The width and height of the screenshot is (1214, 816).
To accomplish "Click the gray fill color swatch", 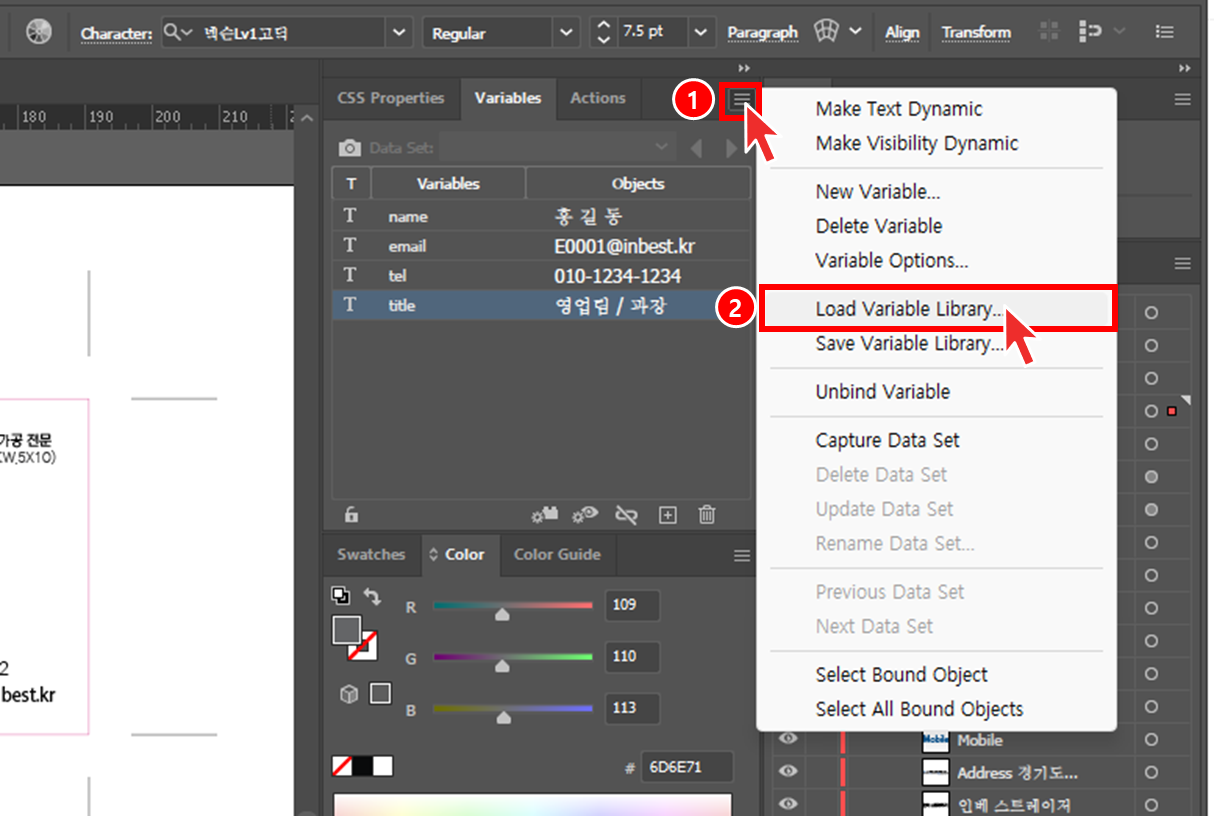I will click(x=346, y=630).
